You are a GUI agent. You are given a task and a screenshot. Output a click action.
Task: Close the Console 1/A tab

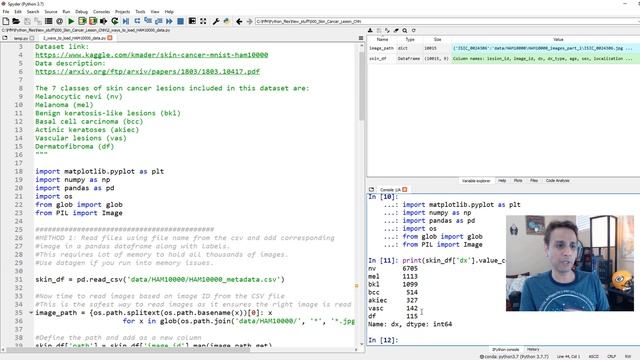pos(405,189)
